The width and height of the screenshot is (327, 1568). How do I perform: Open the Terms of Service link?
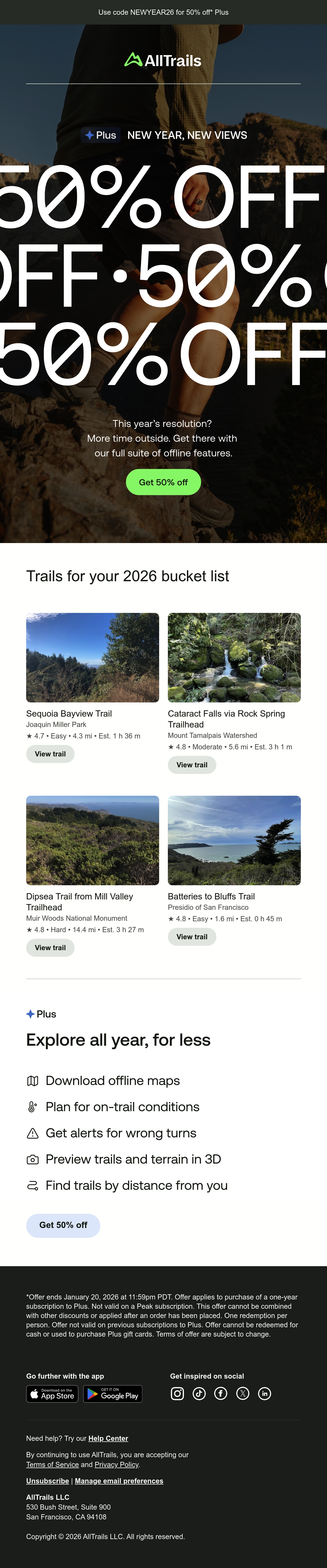click(x=52, y=1465)
